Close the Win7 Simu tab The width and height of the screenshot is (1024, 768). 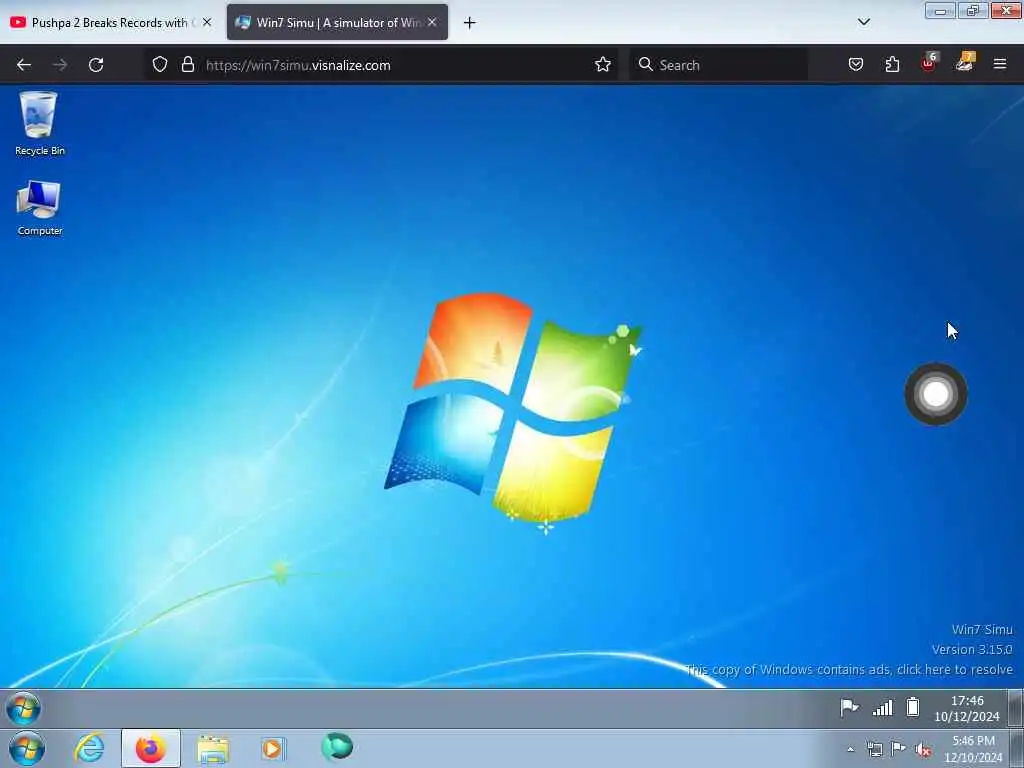tap(432, 22)
